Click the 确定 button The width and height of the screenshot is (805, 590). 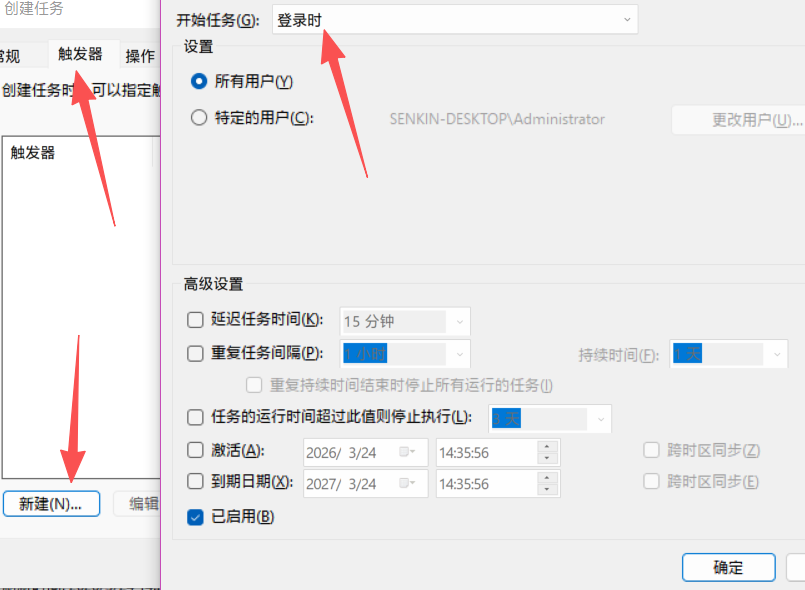(728, 568)
